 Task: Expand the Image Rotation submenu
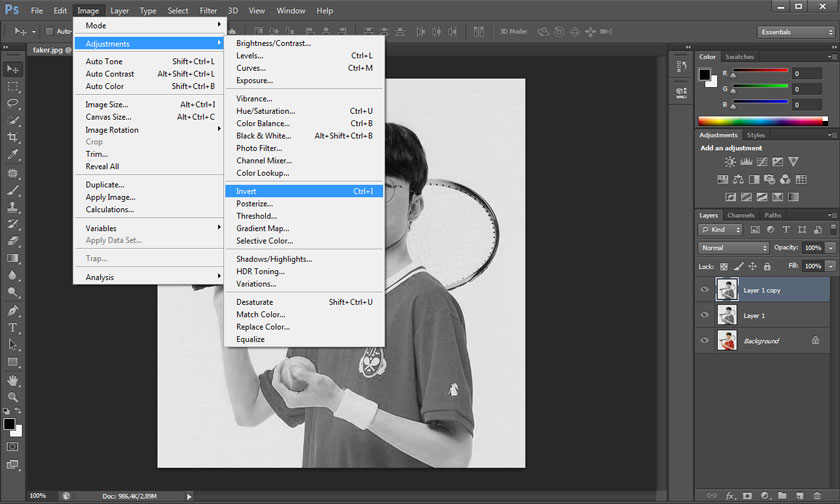(148, 130)
